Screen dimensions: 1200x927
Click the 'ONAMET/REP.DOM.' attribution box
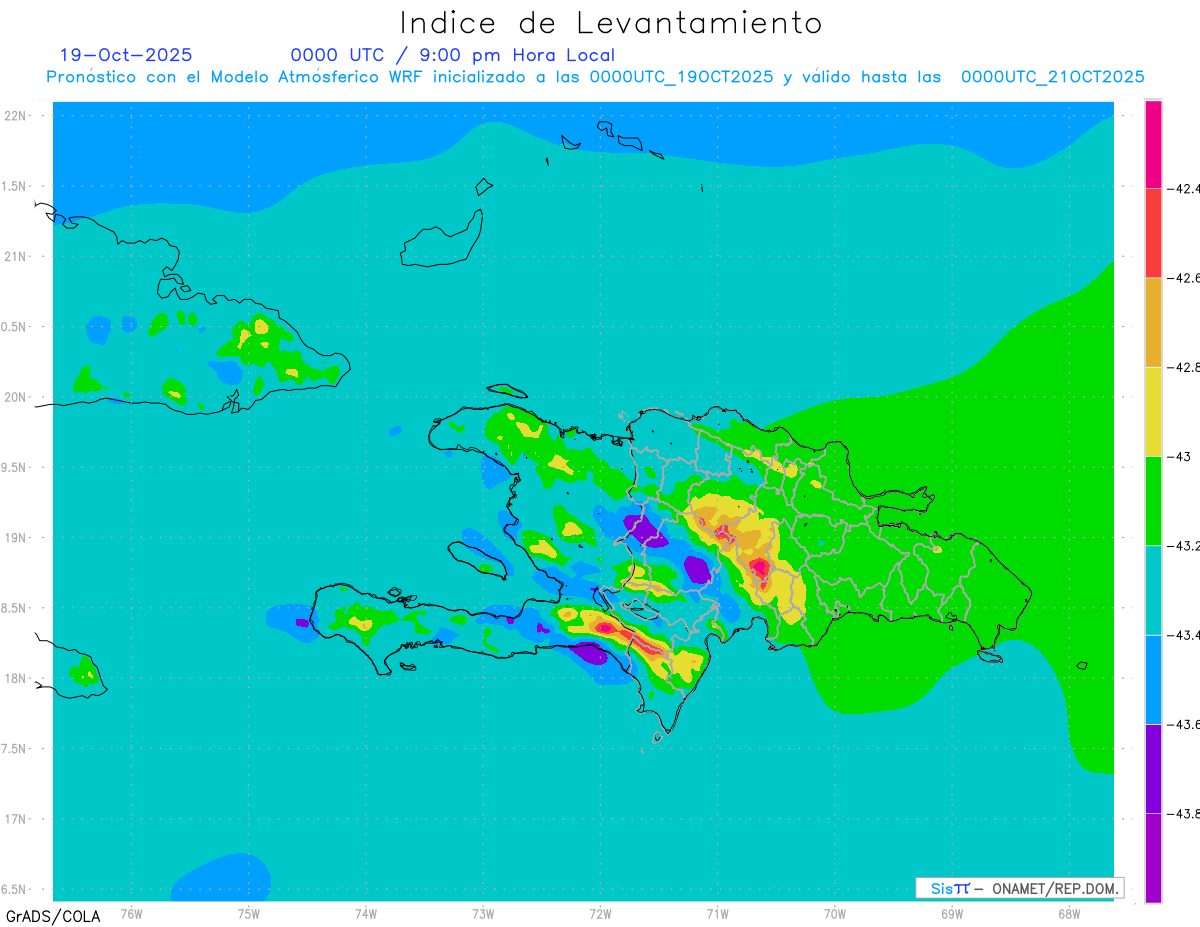pos(1019,888)
